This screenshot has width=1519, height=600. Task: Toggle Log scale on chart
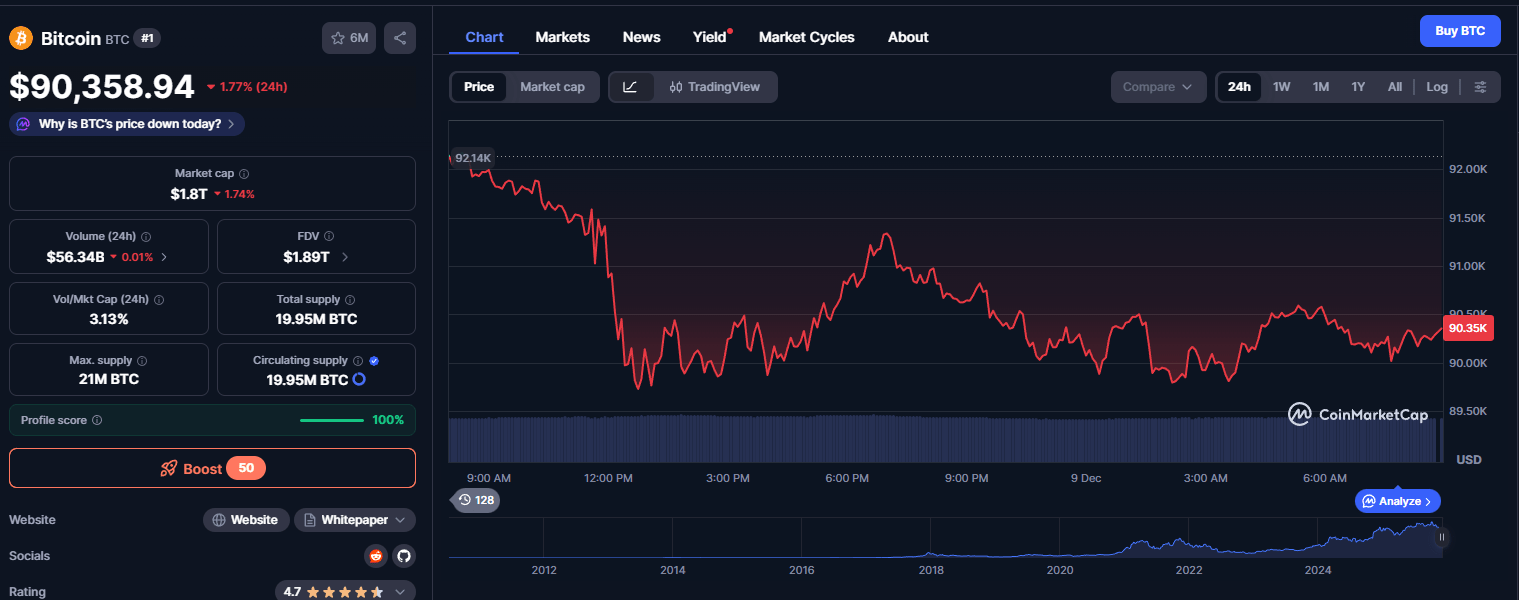(x=1437, y=87)
